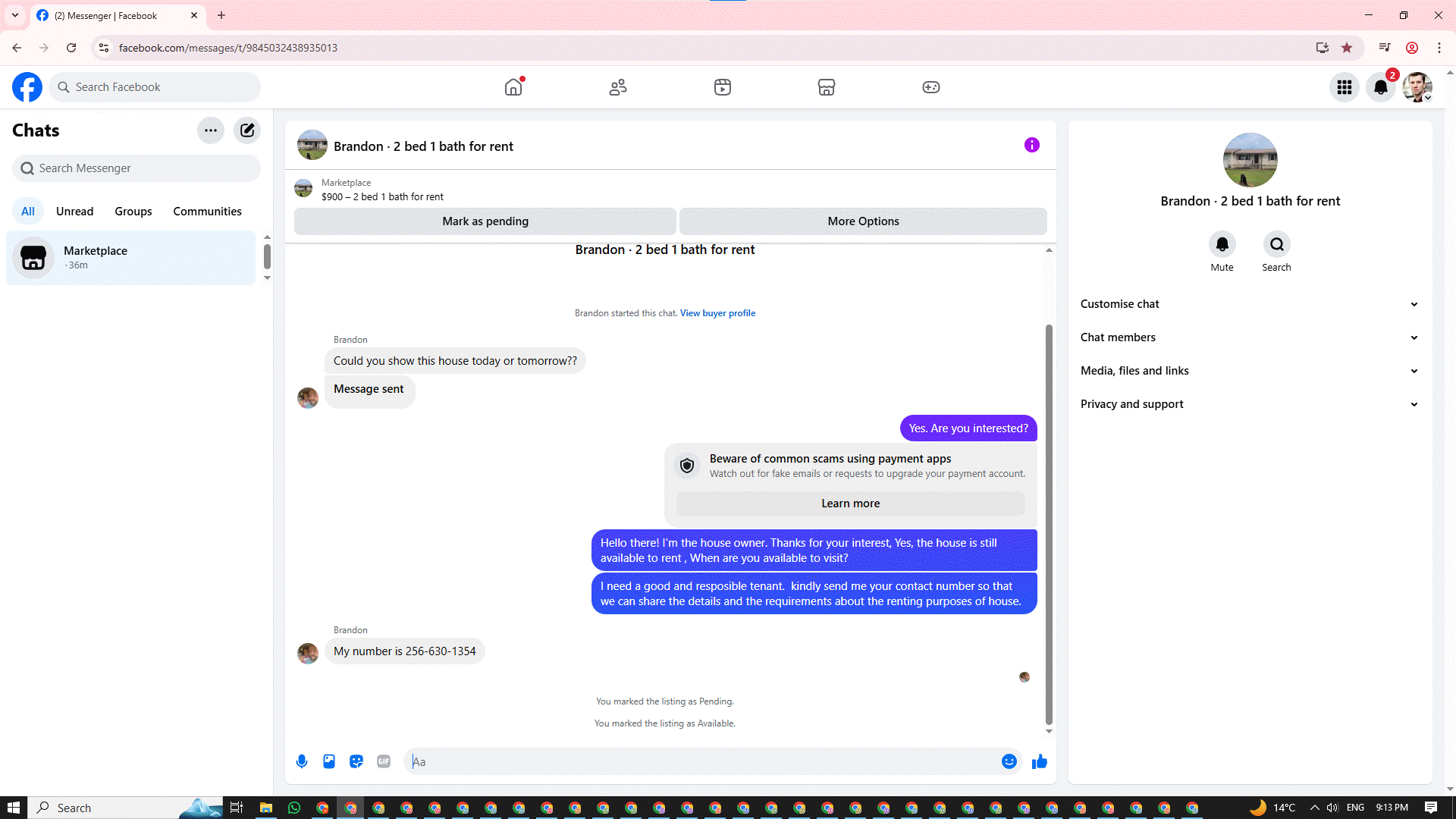Viewport: 1456px width, 819px height.
Task: Select the 'Yes. Are you interested?' message
Action: click(968, 428)
